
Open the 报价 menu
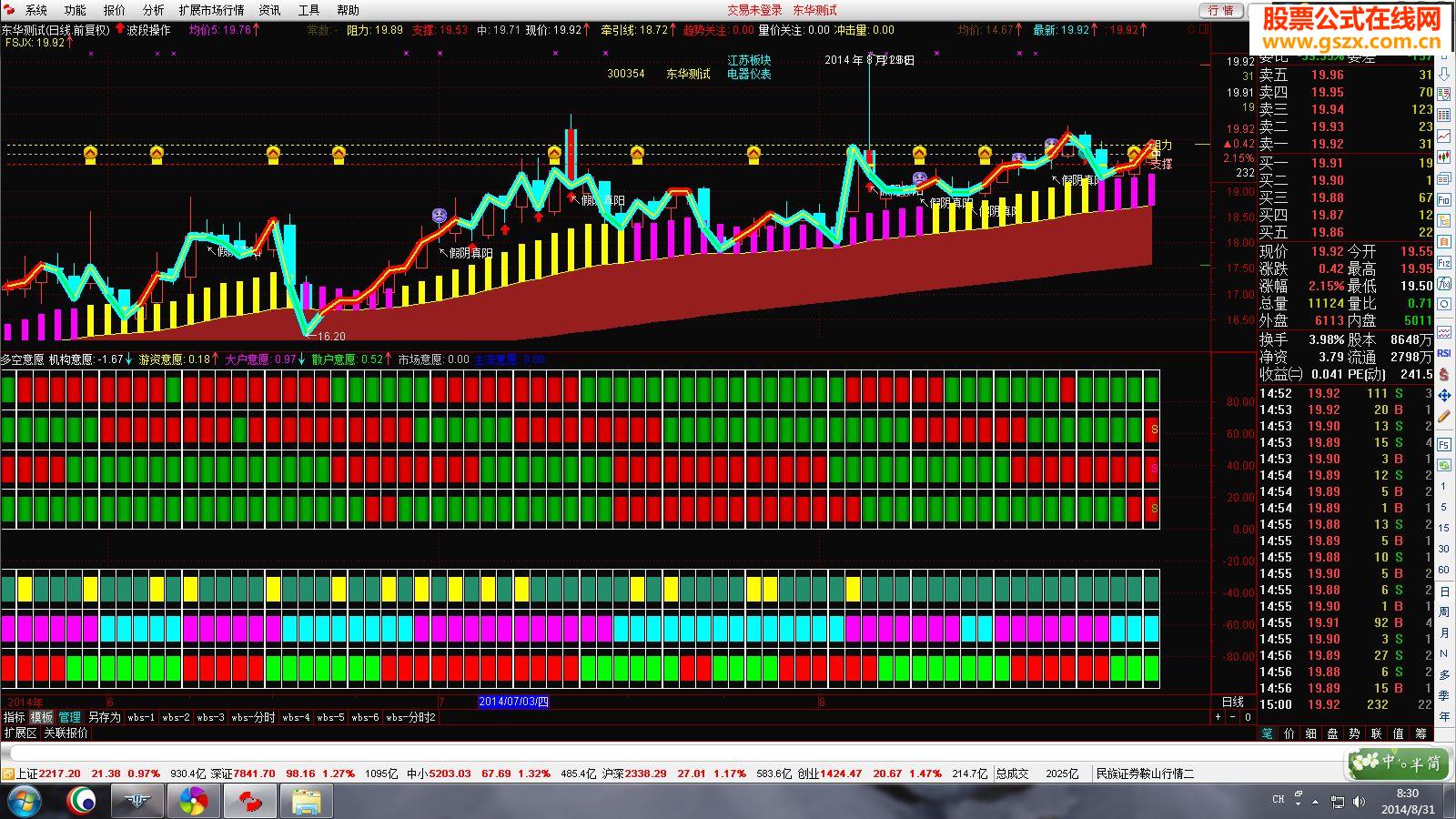[115, 10]
